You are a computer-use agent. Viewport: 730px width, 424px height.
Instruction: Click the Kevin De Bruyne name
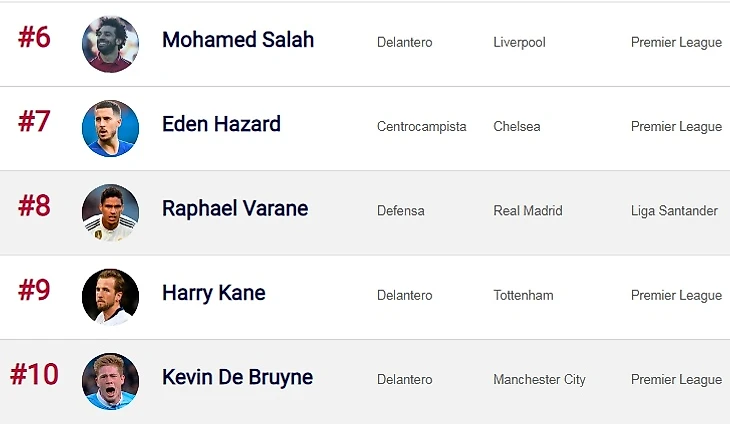tap(237, 378)
